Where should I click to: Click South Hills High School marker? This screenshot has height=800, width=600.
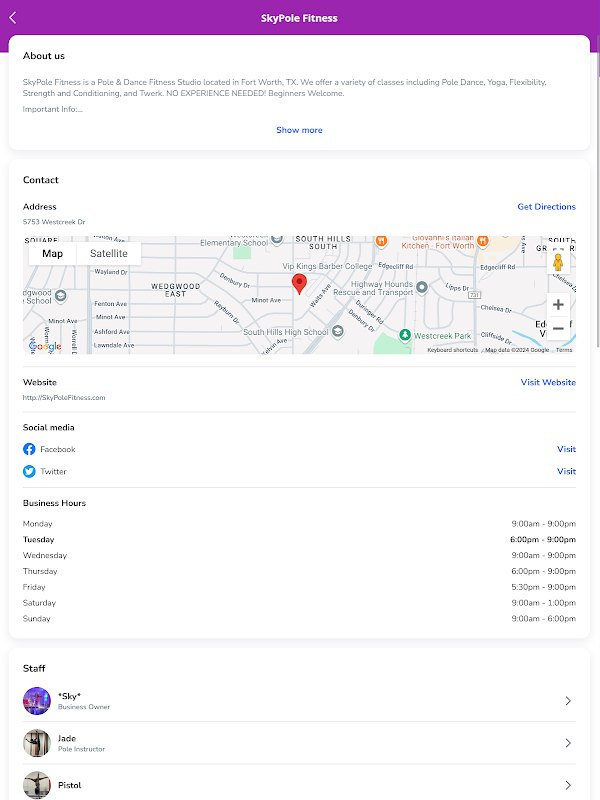pyautogui.click(x=337, y=332)
